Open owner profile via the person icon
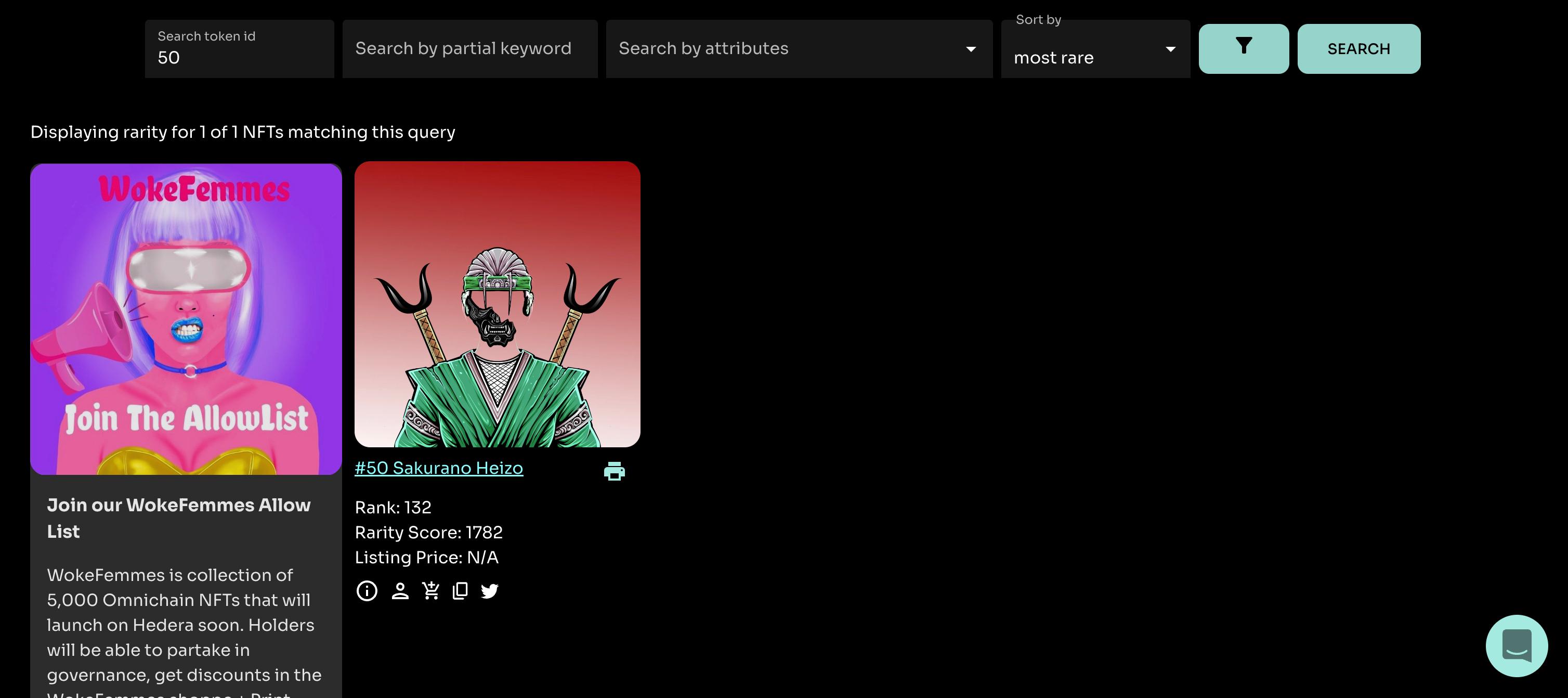 point(400,591)
